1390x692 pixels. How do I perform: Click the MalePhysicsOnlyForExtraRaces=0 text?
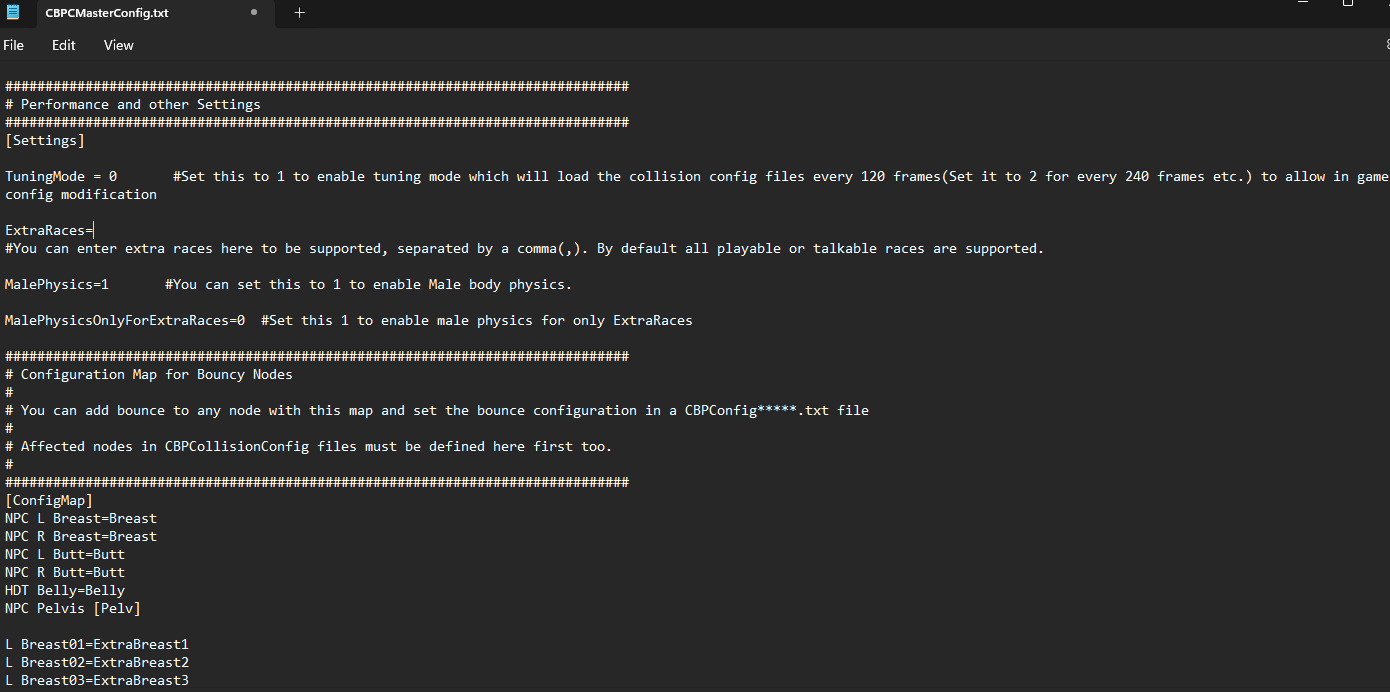pyautogui.click(x=125, y=320)
